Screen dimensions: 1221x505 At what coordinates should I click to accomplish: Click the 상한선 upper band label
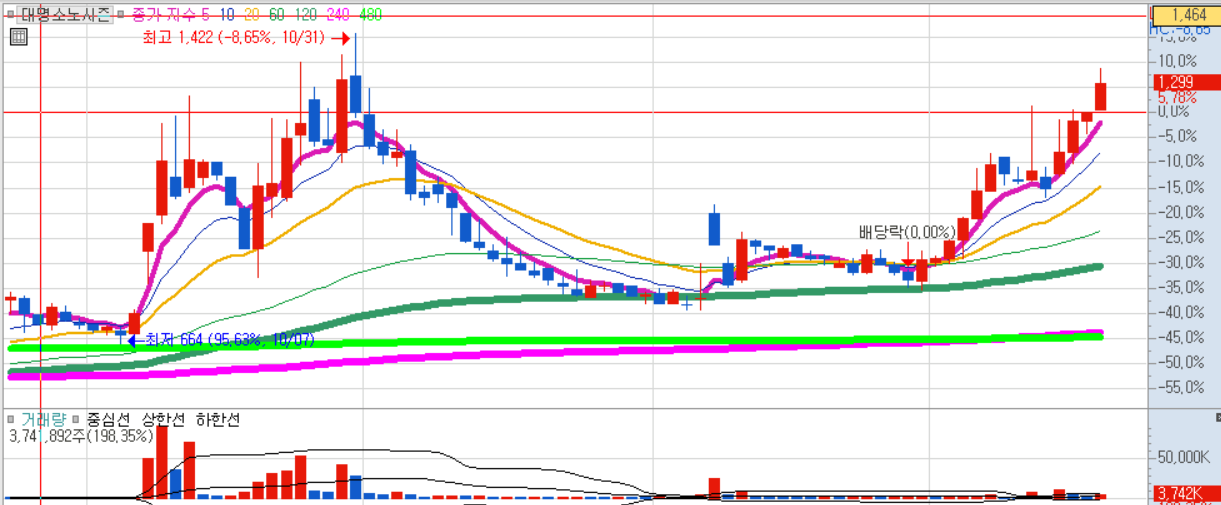[164, 419]
